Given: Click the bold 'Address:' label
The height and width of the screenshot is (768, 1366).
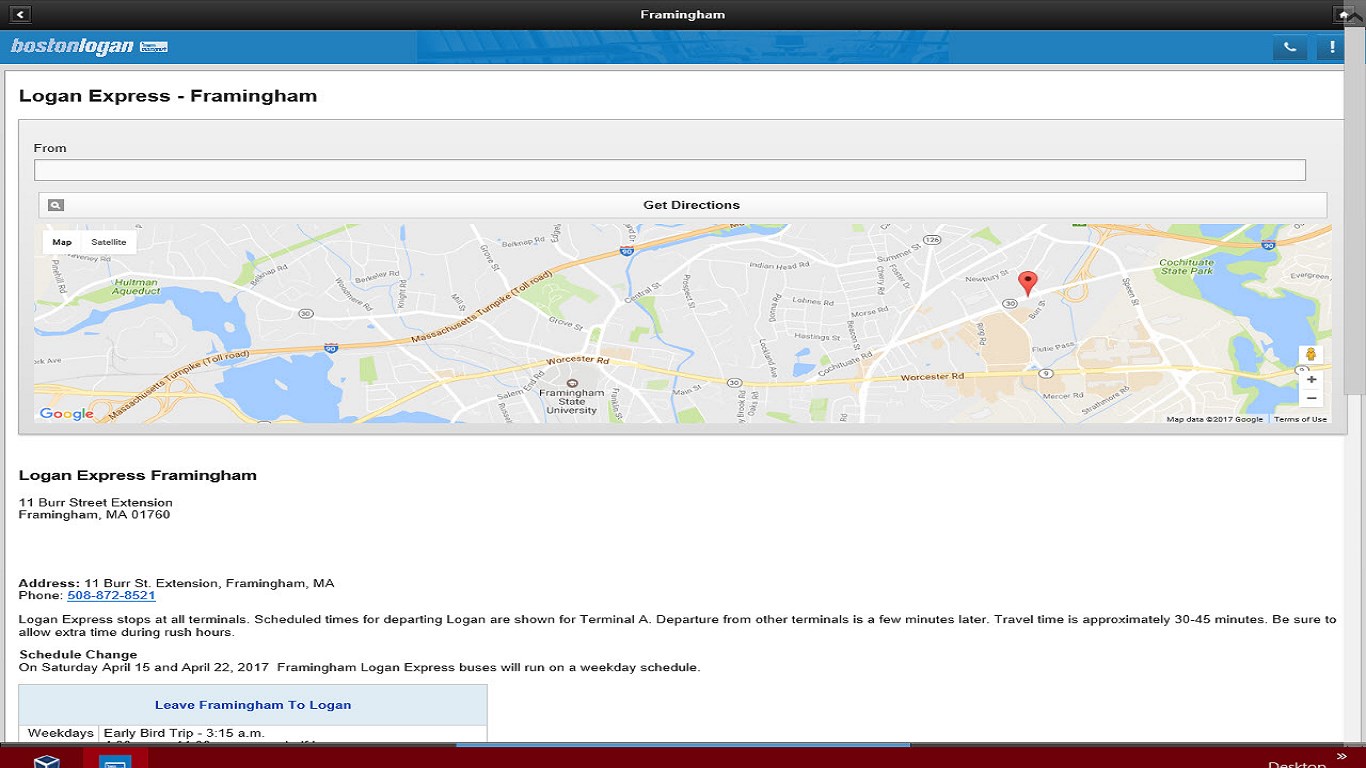Looking at the screenshot, I should click(x=49, y=583).
